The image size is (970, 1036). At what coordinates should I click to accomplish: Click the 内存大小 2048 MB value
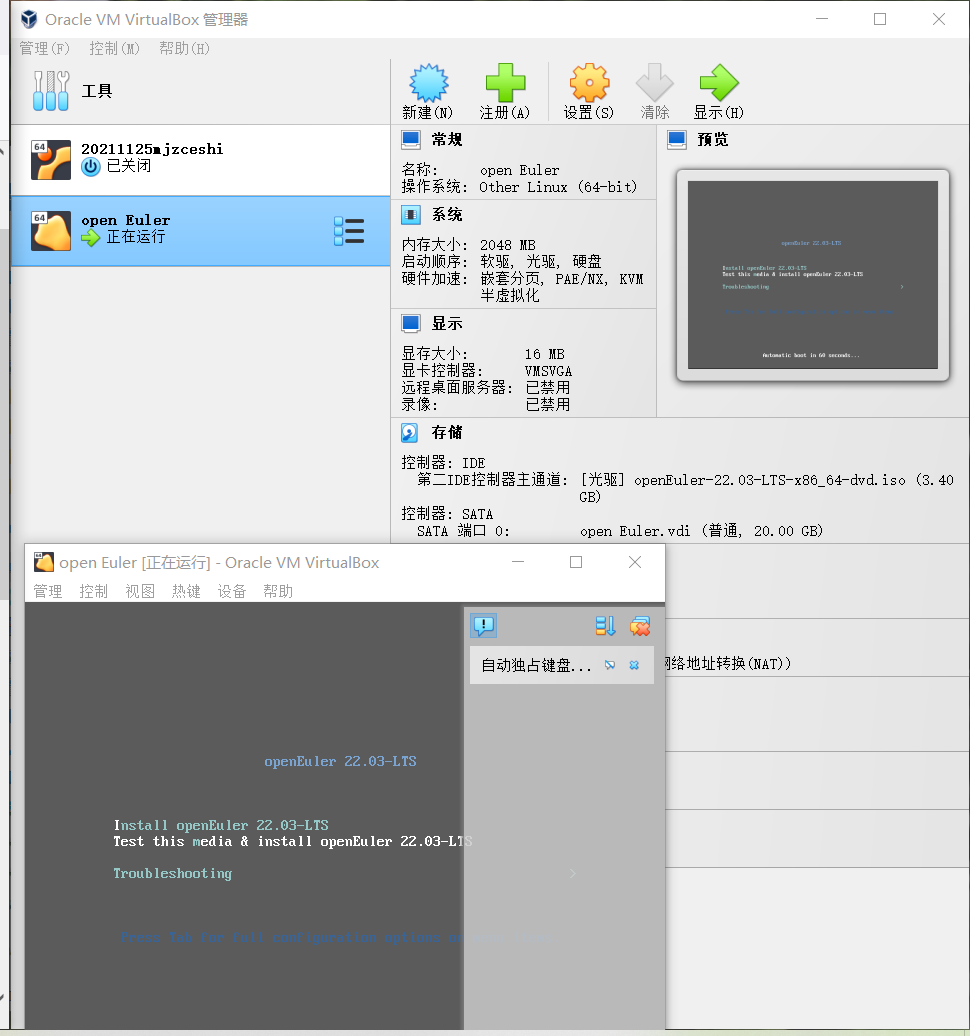507,245
